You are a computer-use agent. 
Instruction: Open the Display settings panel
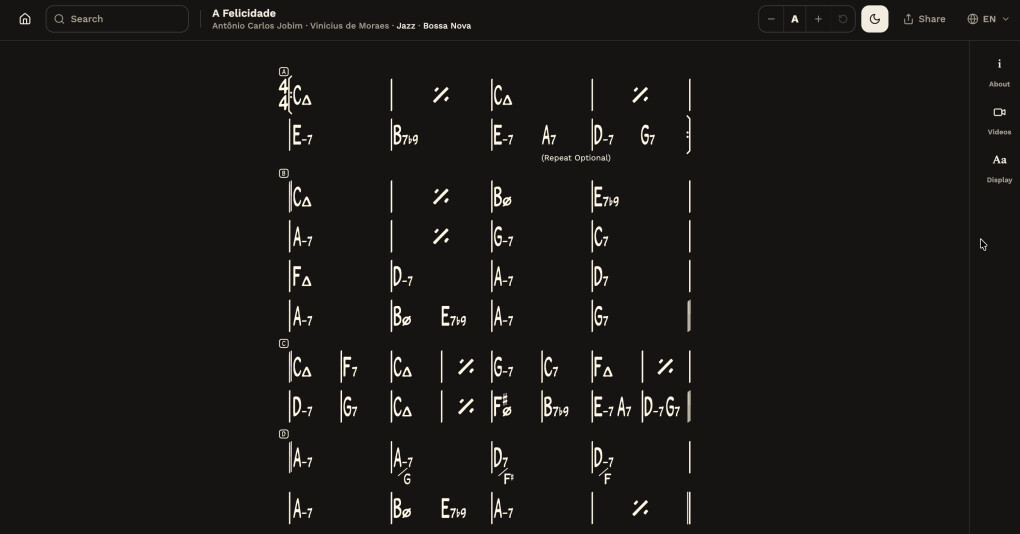pyautogui.click(x=999, y=168)
